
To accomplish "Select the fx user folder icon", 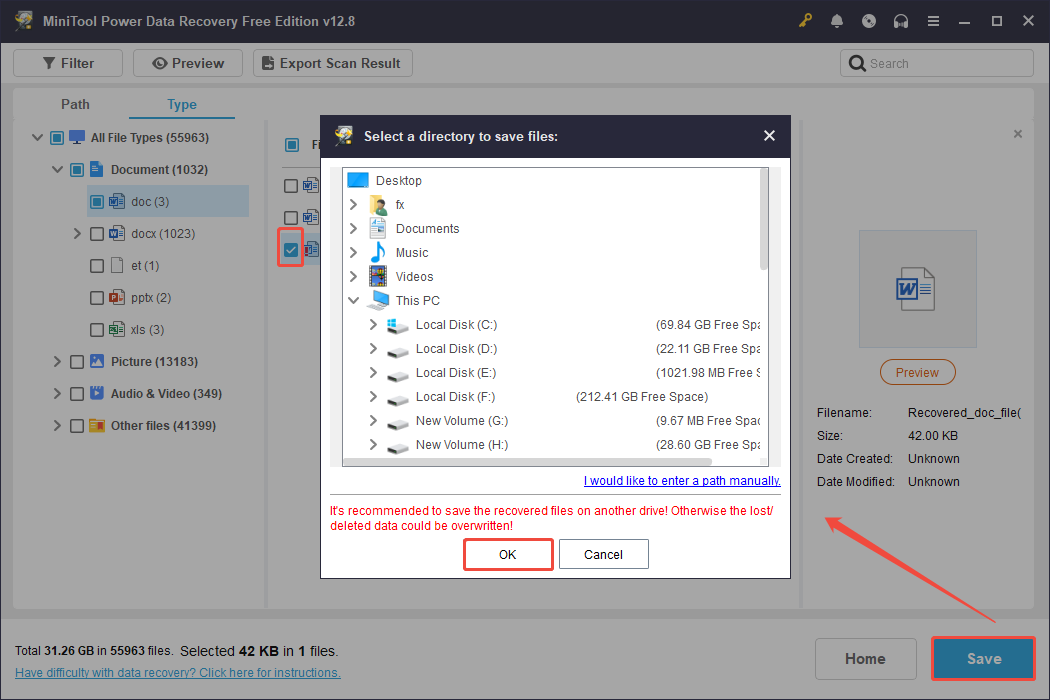I will click(x=378, y=204).
